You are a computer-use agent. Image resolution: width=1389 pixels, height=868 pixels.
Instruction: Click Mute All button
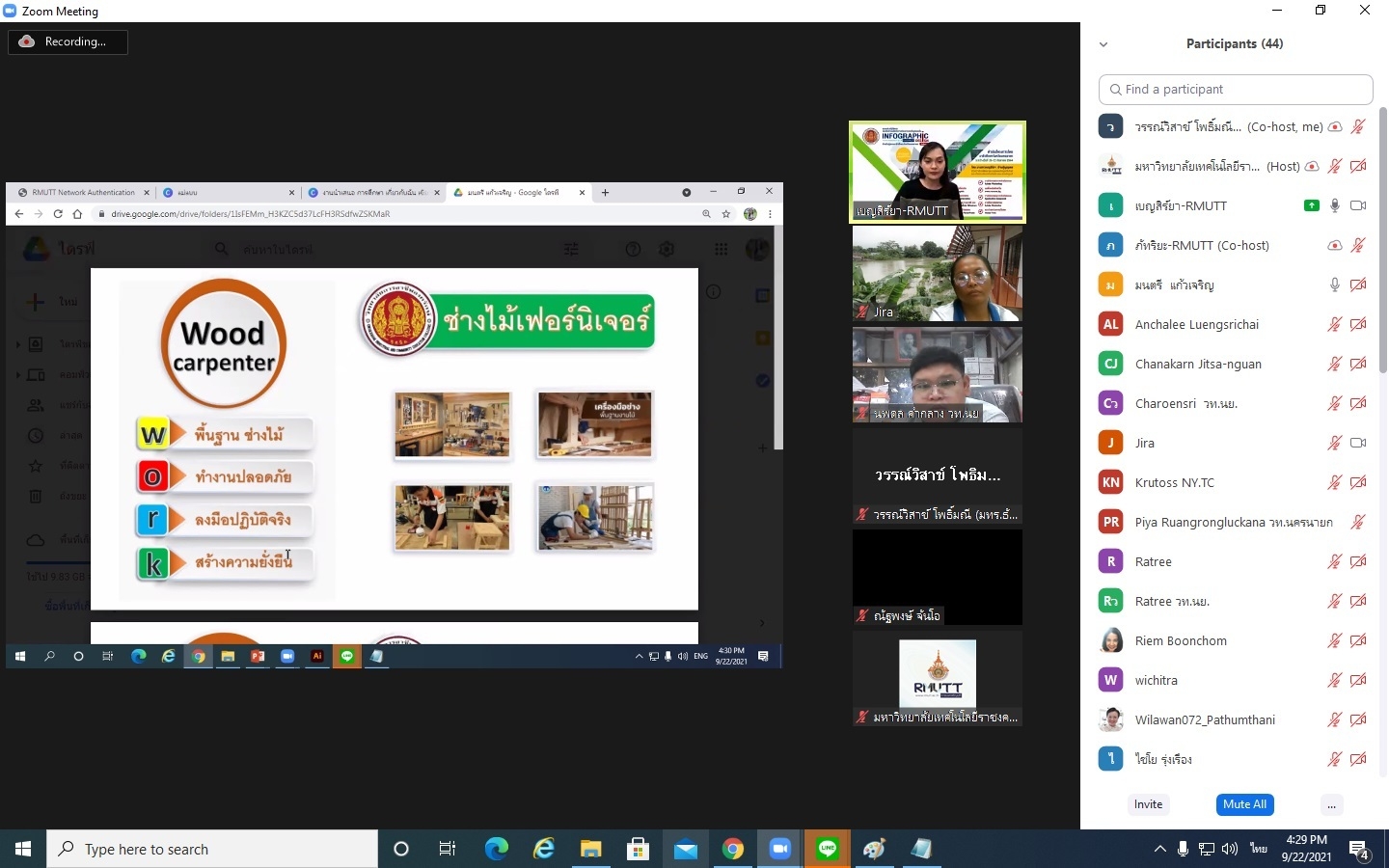(1244, 804)
